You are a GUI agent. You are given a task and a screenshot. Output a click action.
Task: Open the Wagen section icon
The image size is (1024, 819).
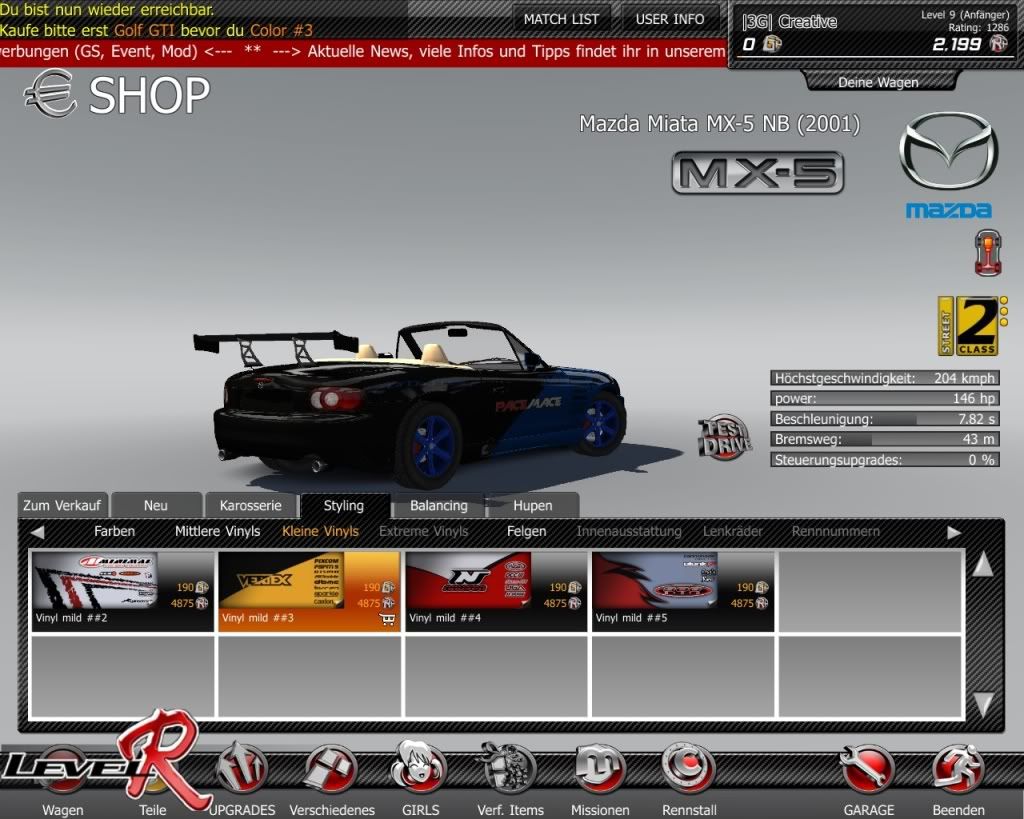click(x=62, y=772)
